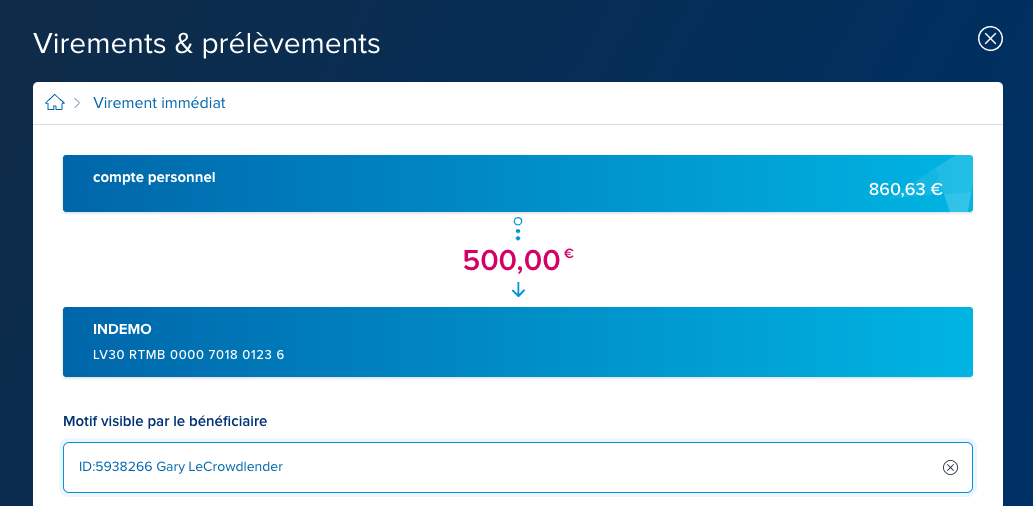Image resolution: width=1033 pixels, height=506 pixels.
Task: Select the compte personnel source account card
Action: pos(518,183)
